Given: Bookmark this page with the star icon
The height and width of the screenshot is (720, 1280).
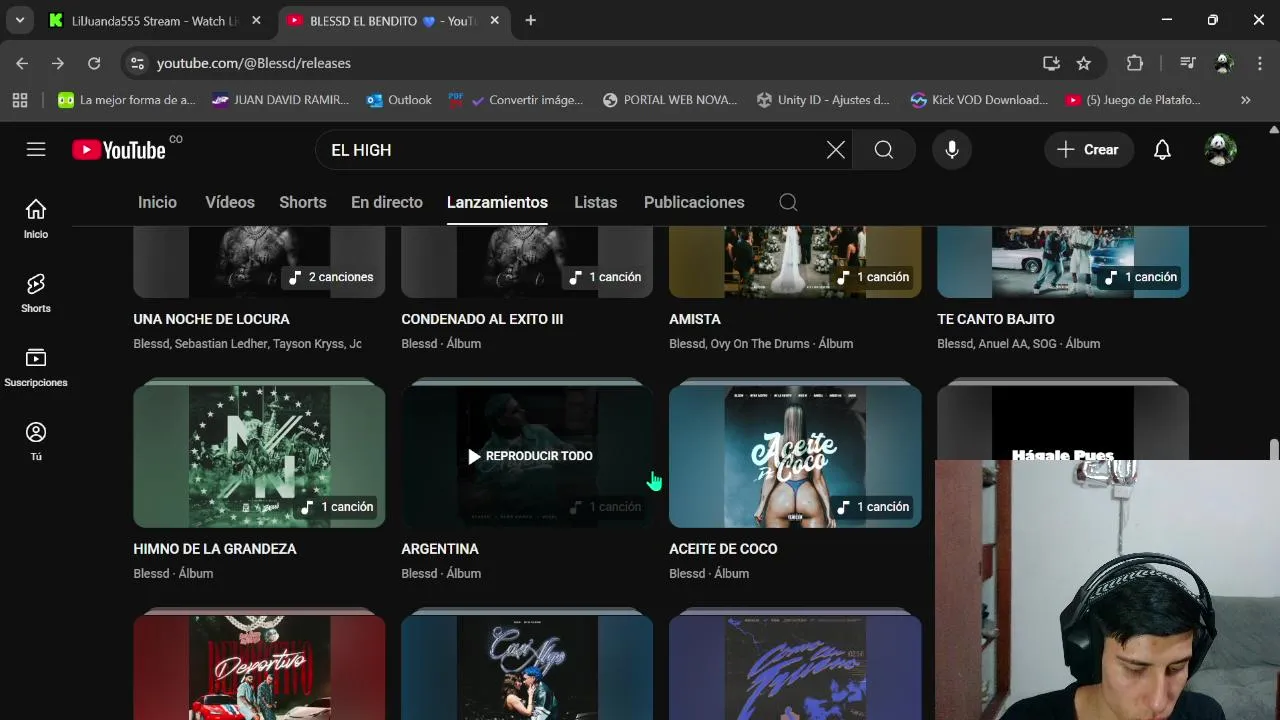Looking at the screenshot, I should click(1084, 63).
